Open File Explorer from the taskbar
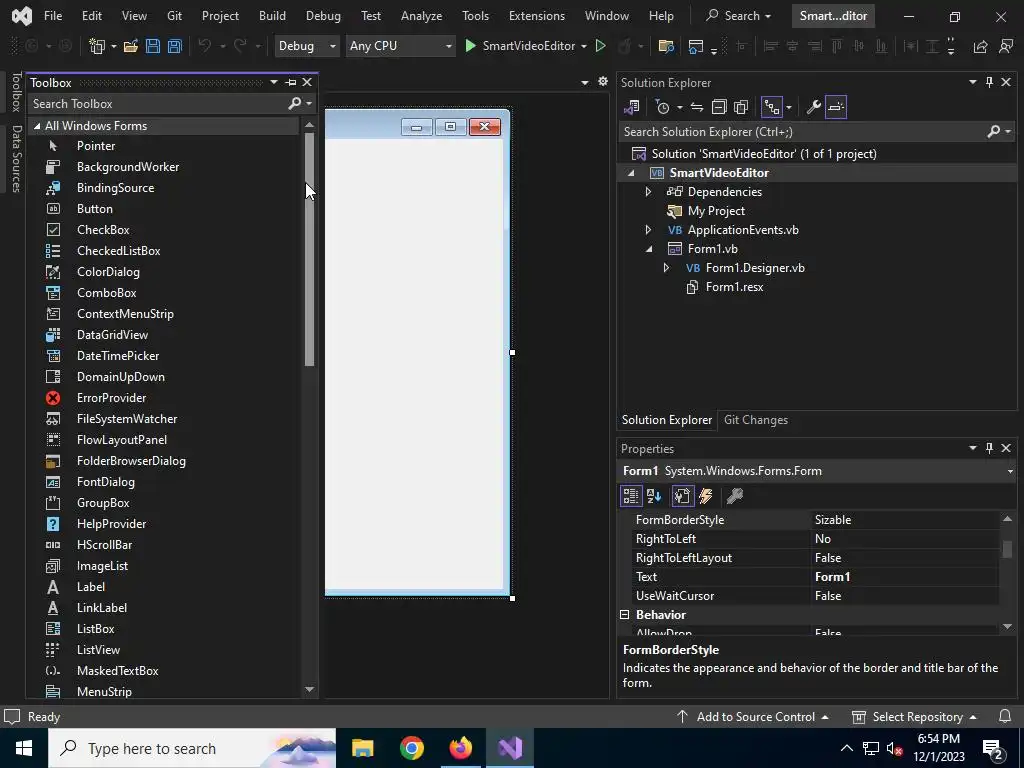Viewport: 1024px width, 768px height. point(362,748)
